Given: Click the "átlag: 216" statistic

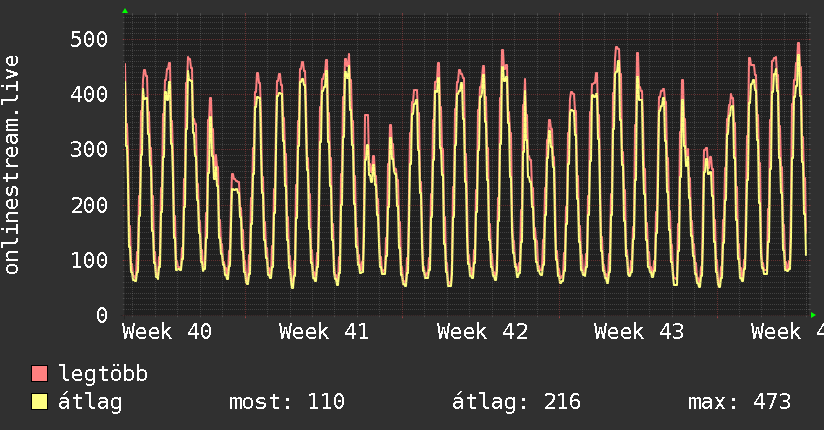Looking at the screenshot, I should point(516,402).
